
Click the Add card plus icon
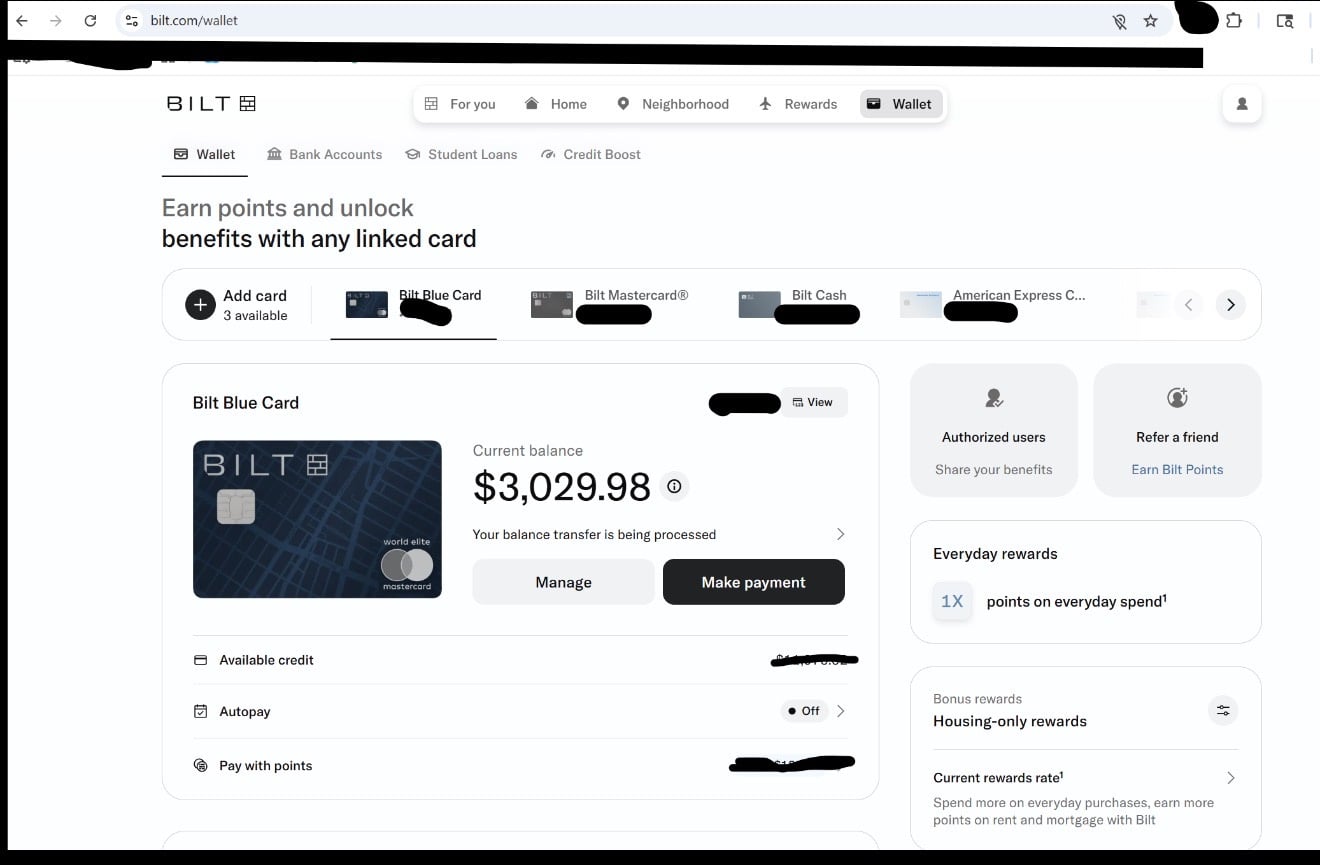click(x=200, y=305)
